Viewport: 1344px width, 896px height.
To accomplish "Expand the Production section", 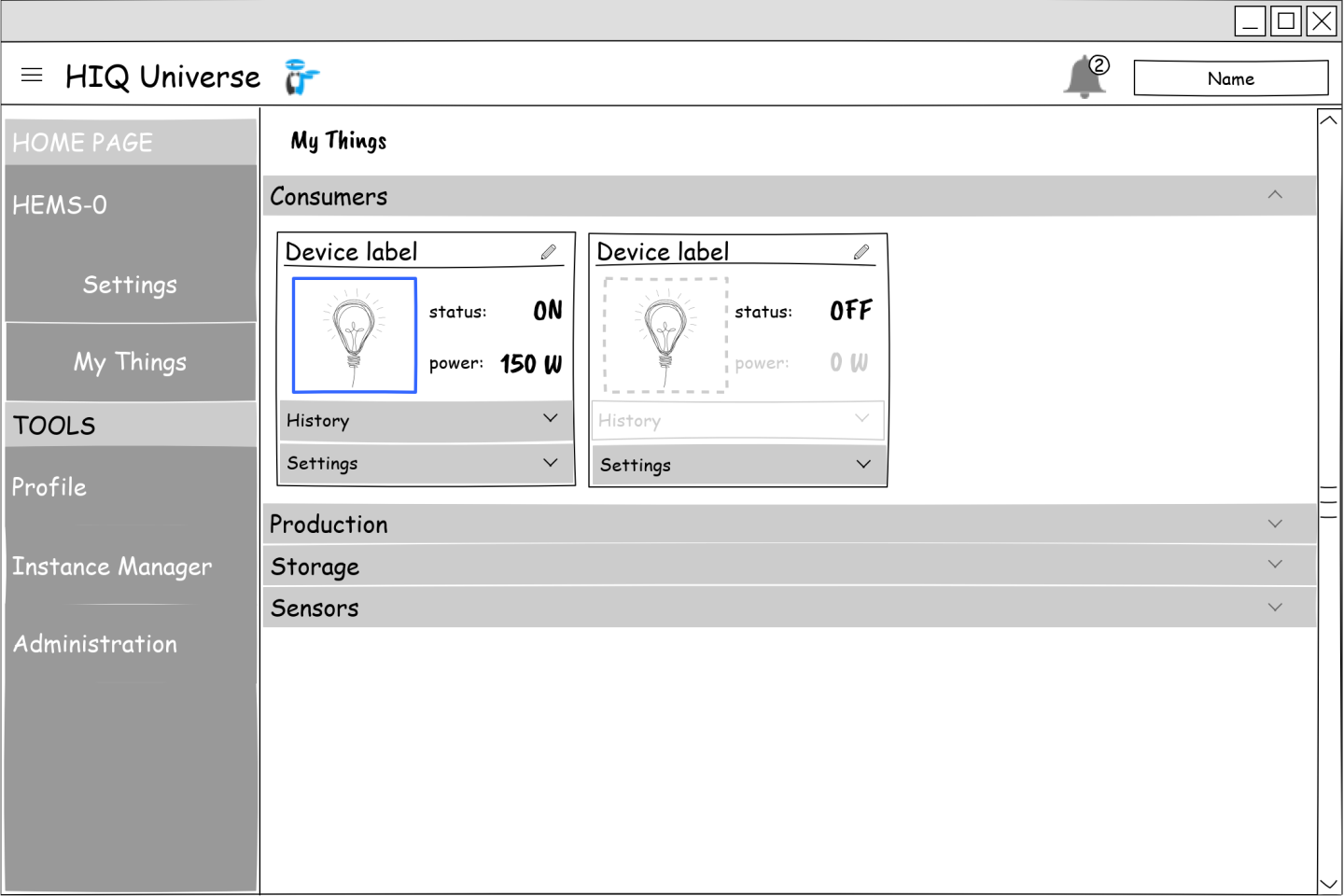I will [1275, 524].
